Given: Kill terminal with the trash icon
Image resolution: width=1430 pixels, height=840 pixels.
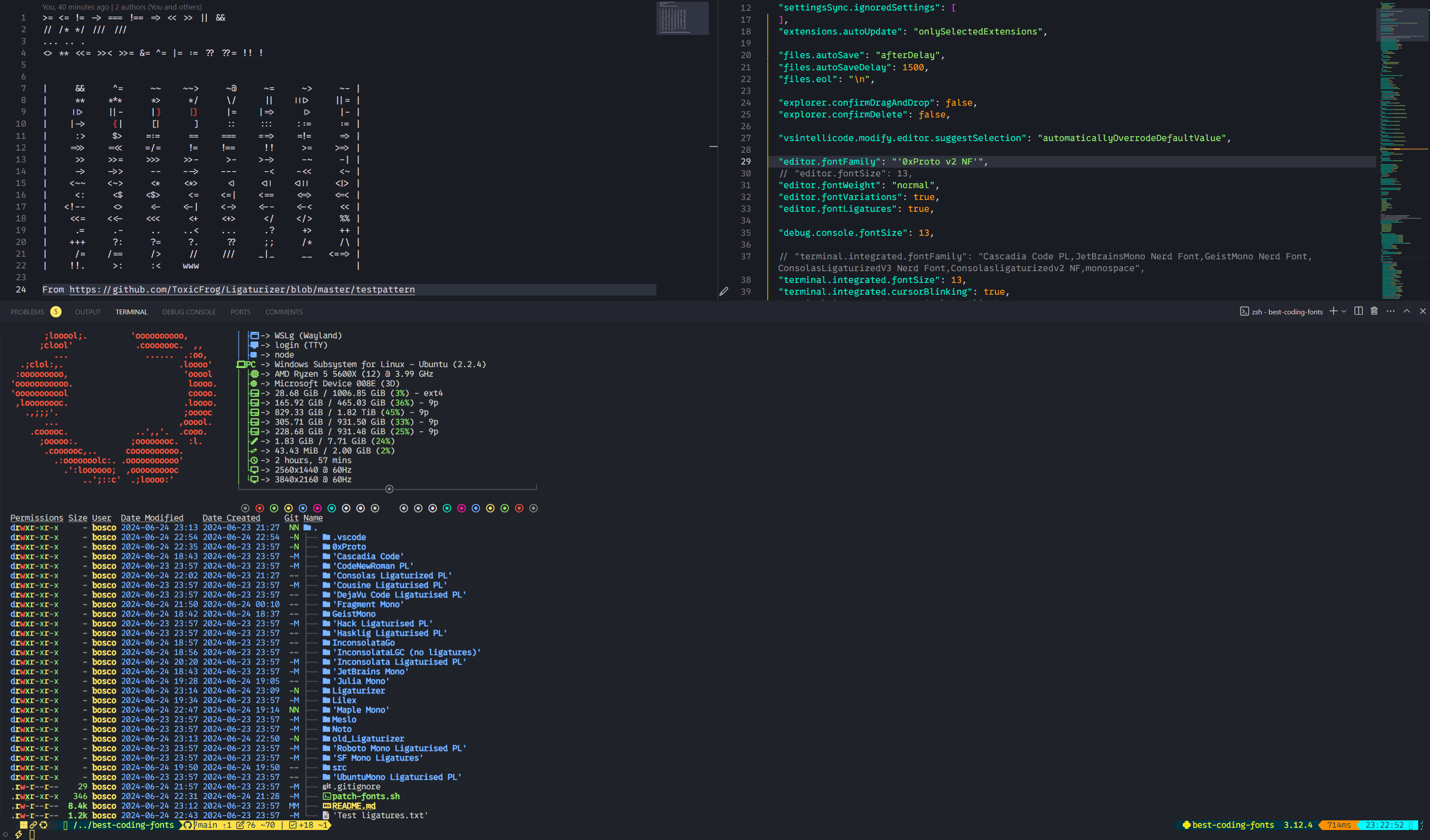Looking at the screenshot, I should tap(1374, 311).
